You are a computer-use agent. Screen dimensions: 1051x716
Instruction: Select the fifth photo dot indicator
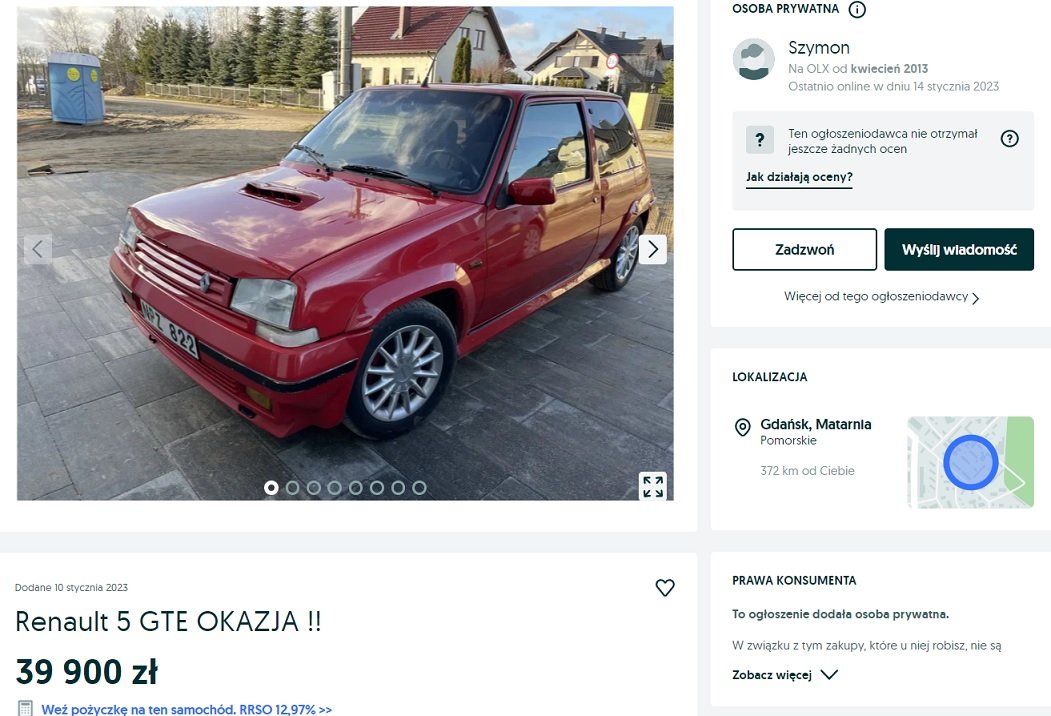pos(356,488)
